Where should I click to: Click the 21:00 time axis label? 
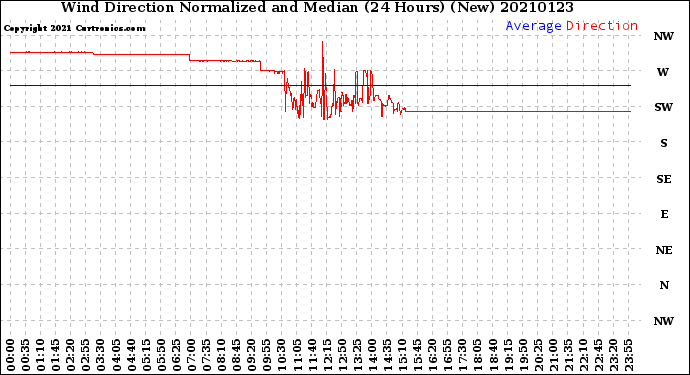553,355
